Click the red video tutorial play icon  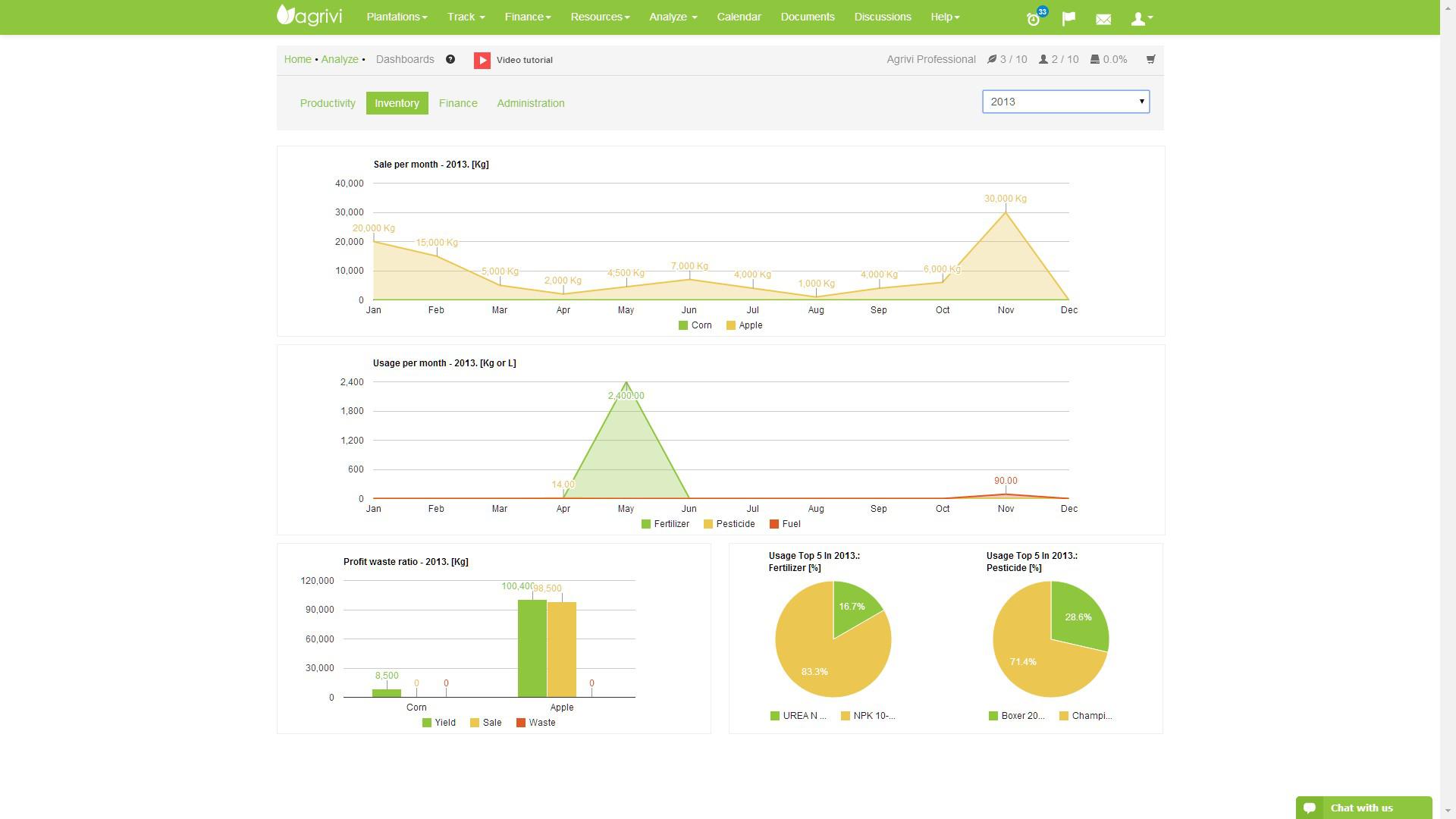pos(482,60)
